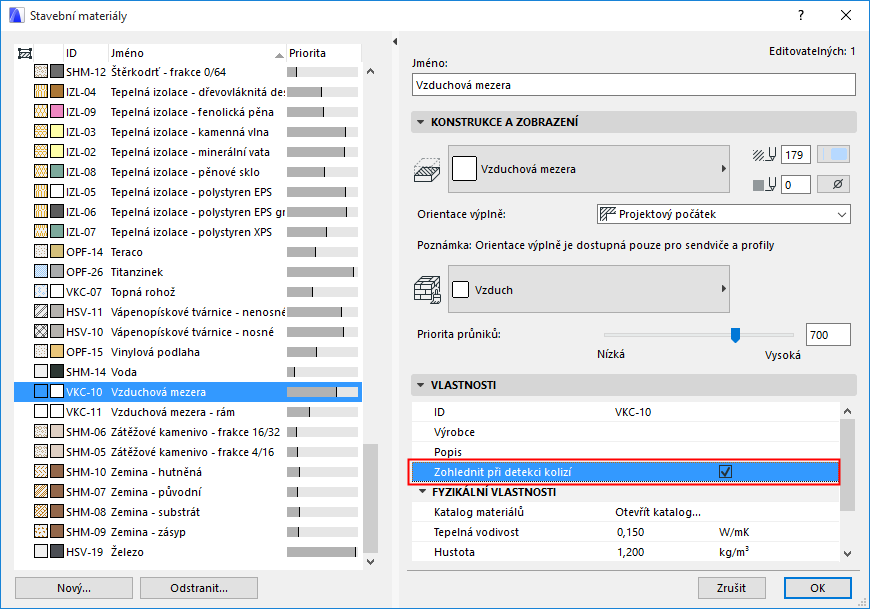Click the pink color swatch of IZL-09
This screenshot has width=870, height=609.
(57, 111)
